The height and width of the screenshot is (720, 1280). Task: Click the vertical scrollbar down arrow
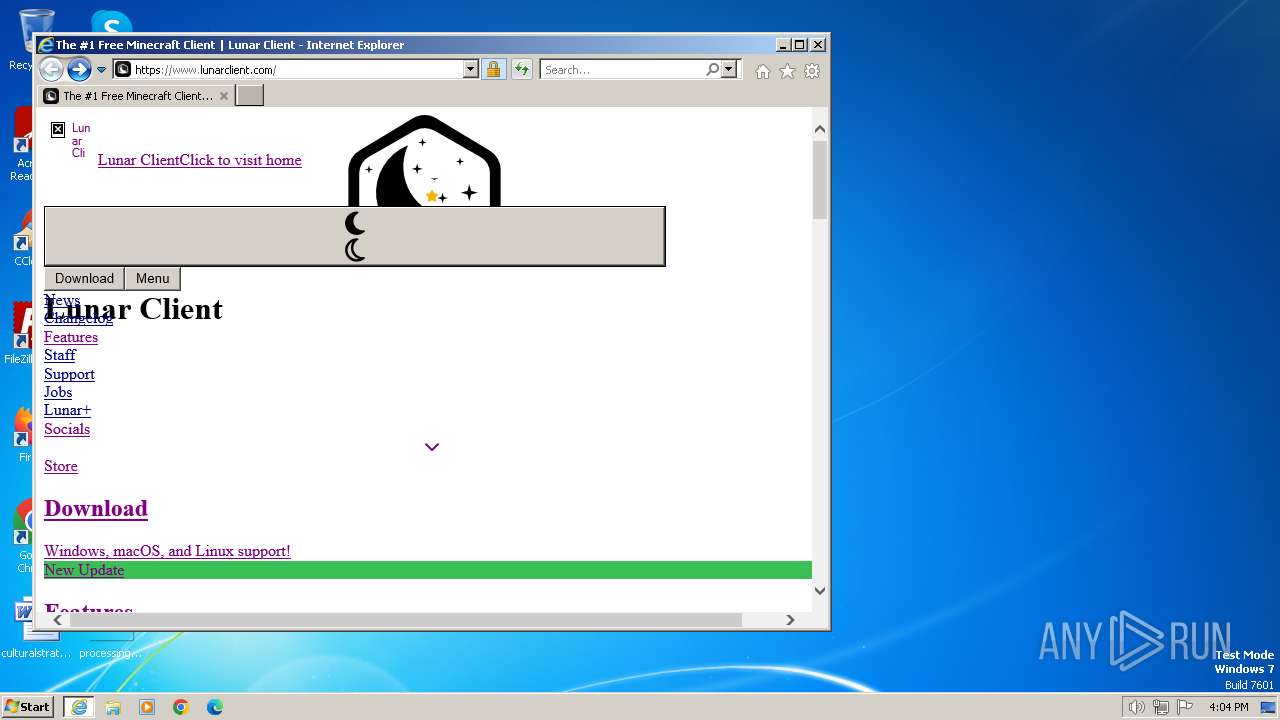click(x=820, y=590)
